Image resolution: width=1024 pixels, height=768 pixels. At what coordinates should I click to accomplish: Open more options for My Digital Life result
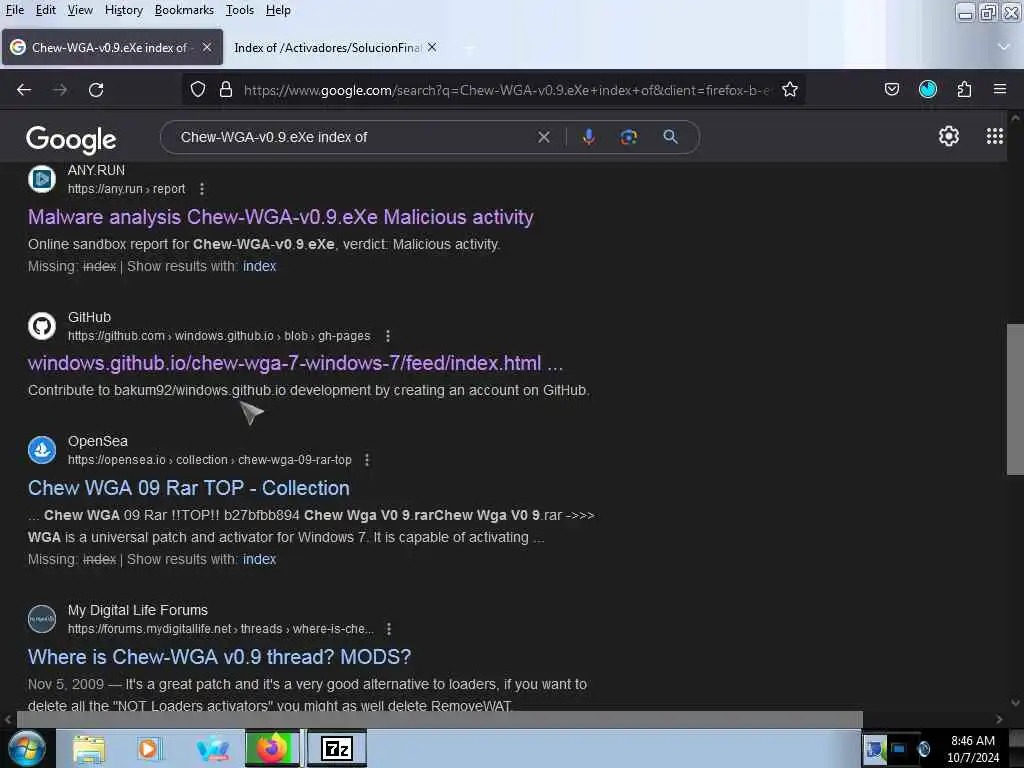[389, 629]
